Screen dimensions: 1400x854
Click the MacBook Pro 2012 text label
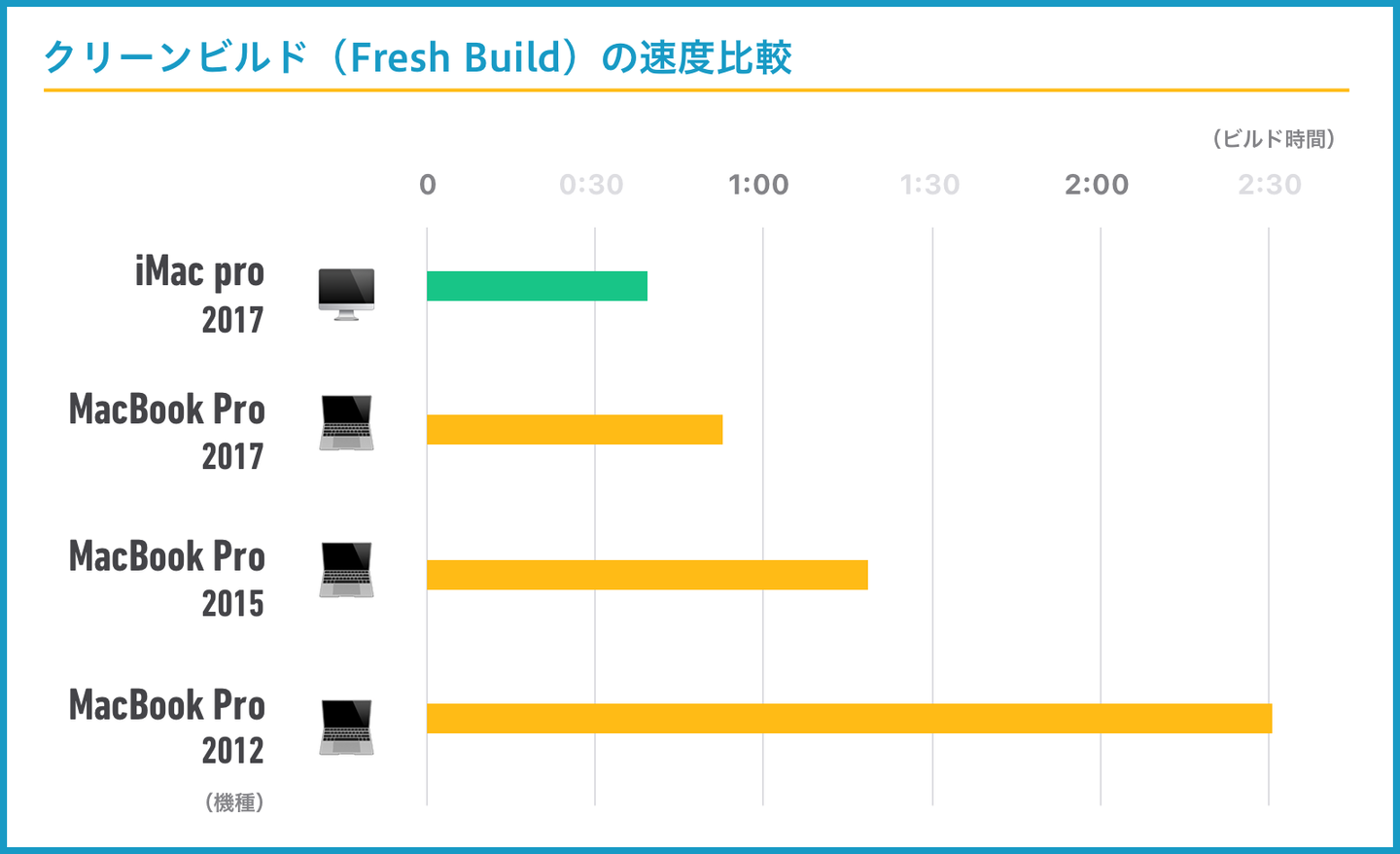[167, 727]
